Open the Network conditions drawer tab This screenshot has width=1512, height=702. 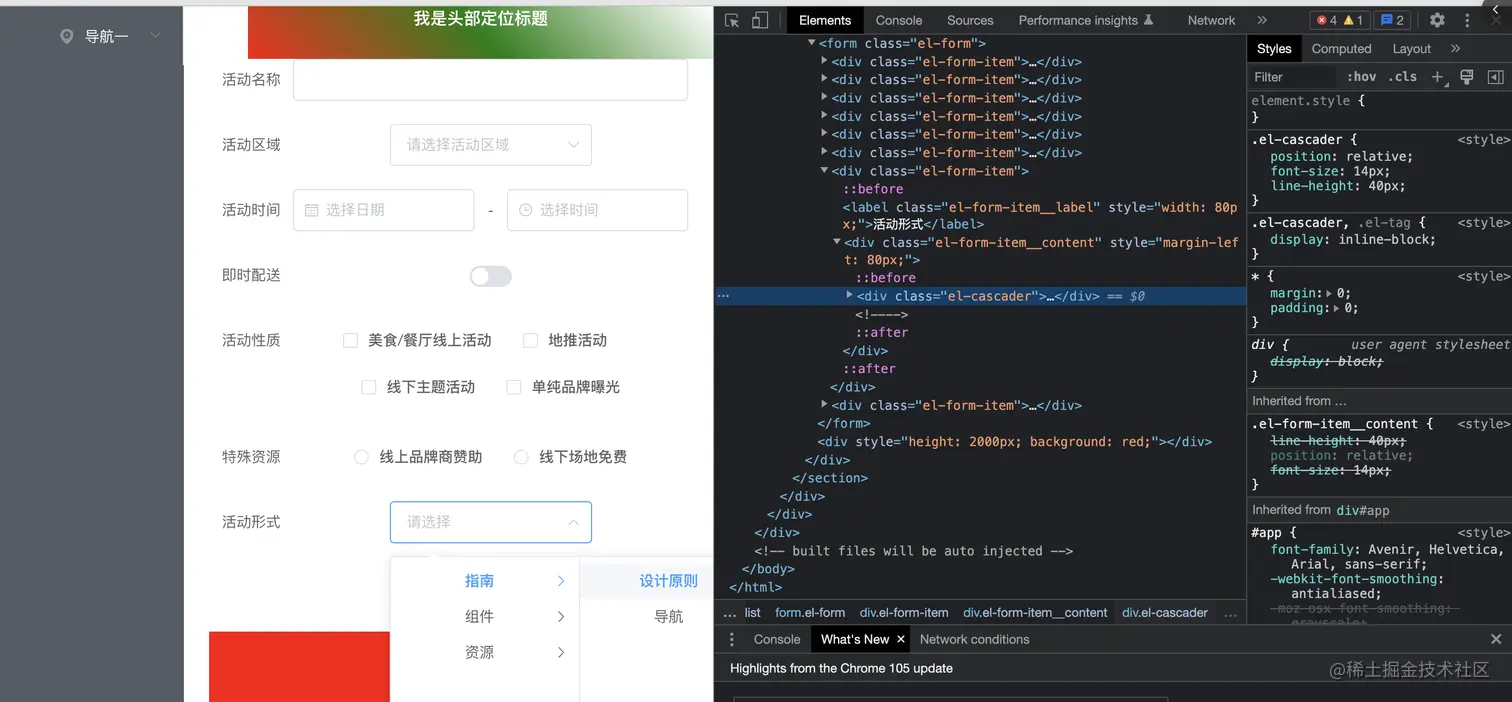coord(974,639)
